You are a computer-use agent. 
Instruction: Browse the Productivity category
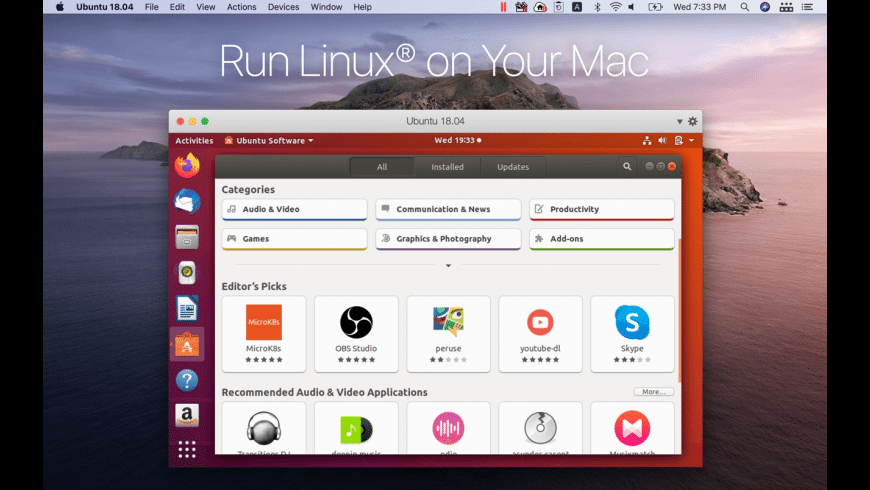click(602, 209)
